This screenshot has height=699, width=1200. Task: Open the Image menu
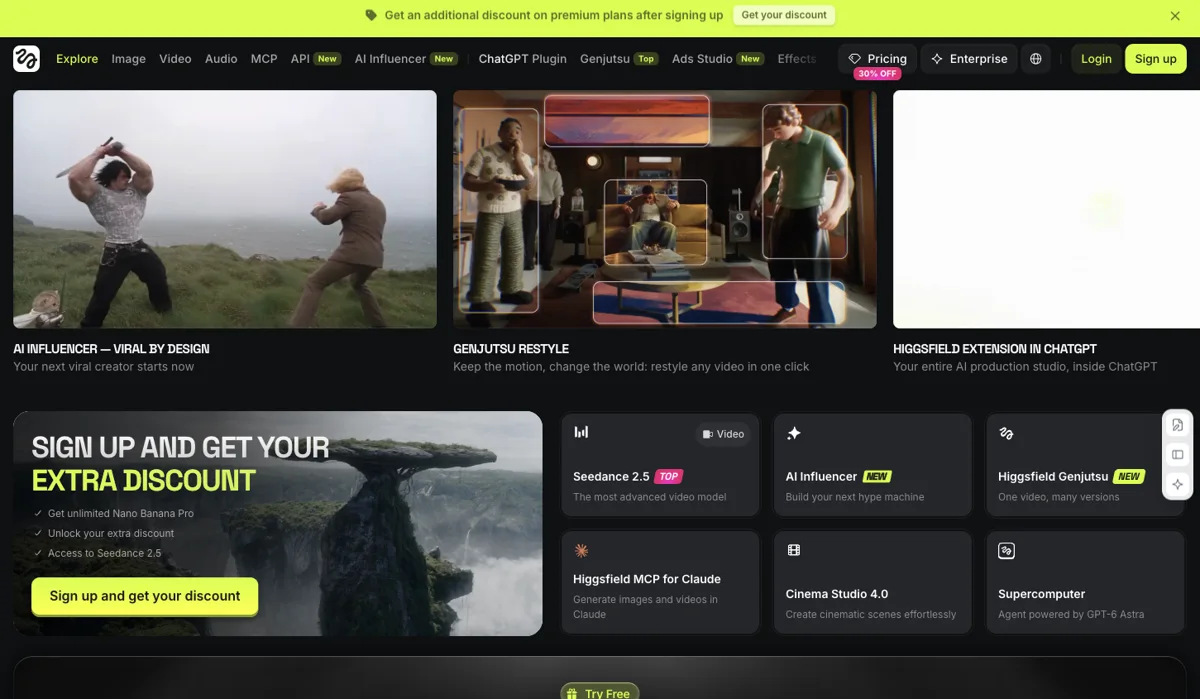tap(129, 59)
